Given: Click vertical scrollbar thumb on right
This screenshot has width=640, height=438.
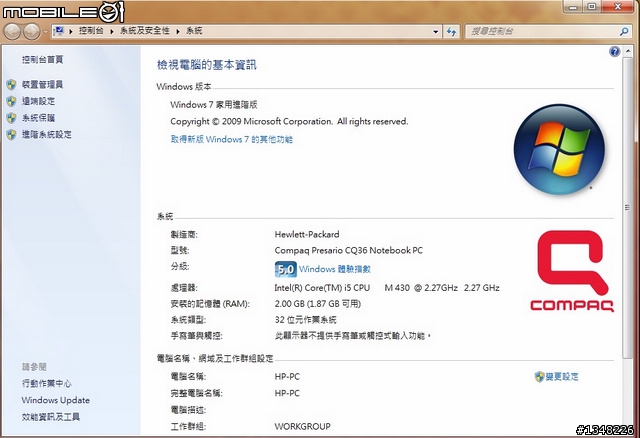Looking at the screenshot, I should click(x=627, y=208).
